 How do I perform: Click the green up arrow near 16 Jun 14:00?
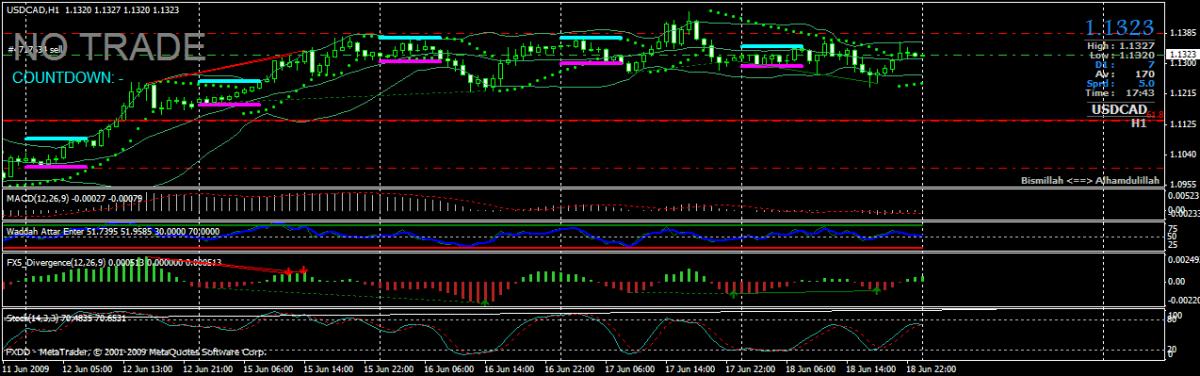click(484, 300)
